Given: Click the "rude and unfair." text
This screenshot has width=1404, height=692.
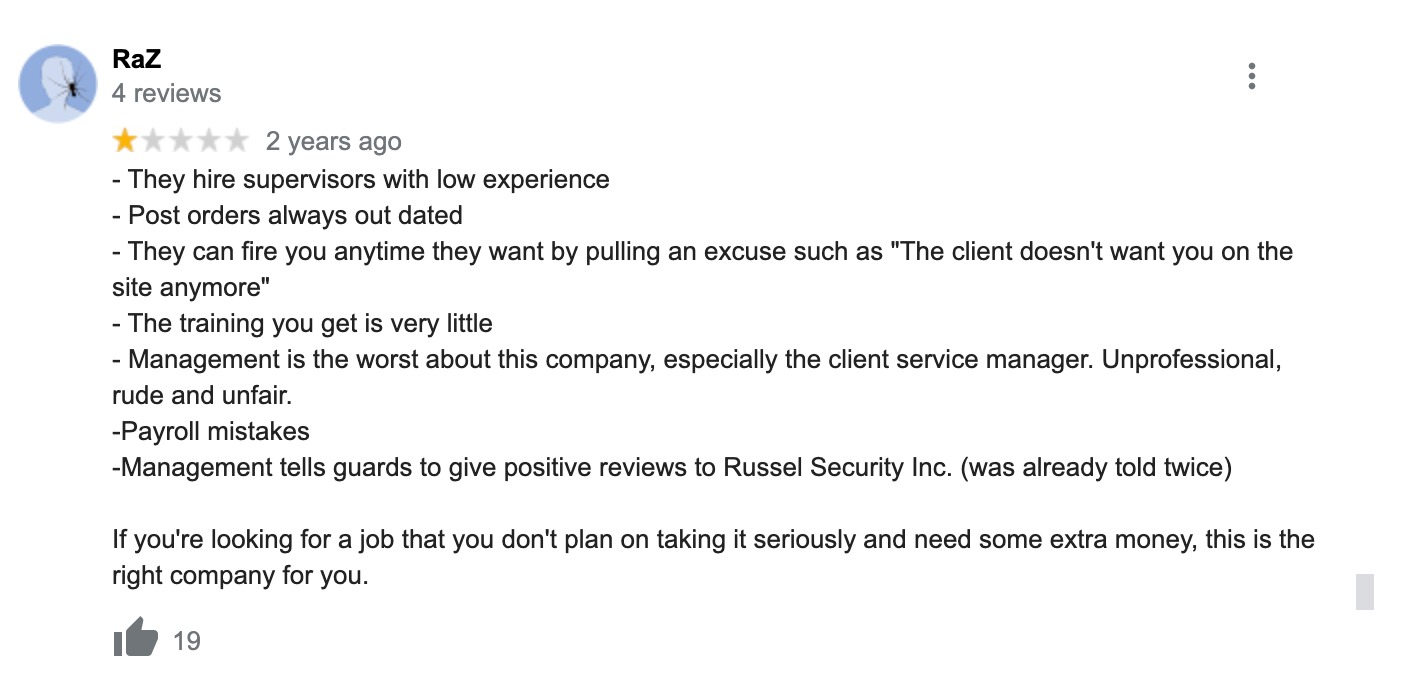Looking at the screenshot, I should [202, 396].
